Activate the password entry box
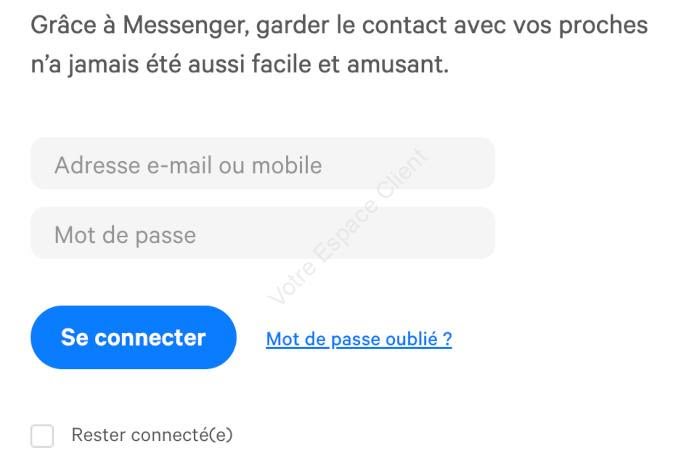This screenshot has width=700, height=460. (262, 233)
